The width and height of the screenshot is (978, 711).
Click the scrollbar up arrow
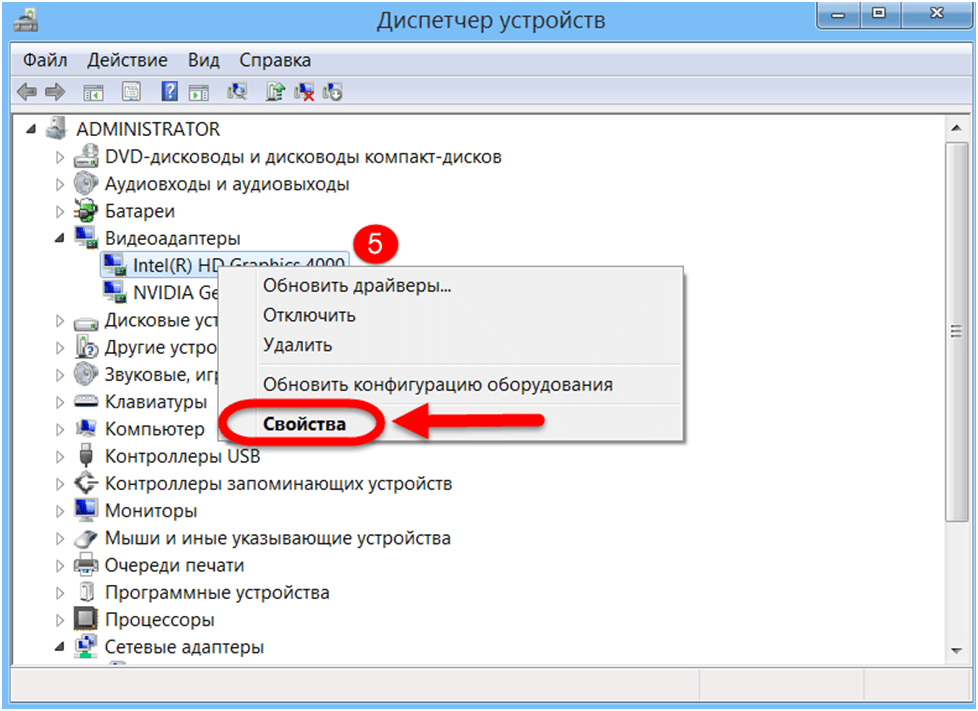(956, 128)
